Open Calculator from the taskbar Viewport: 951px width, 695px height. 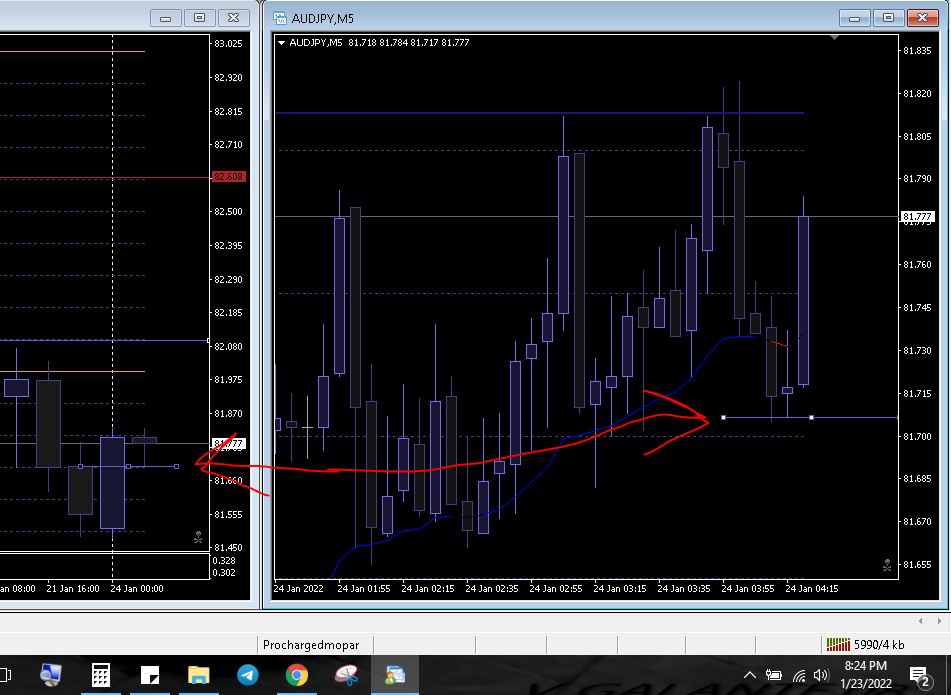100,675
